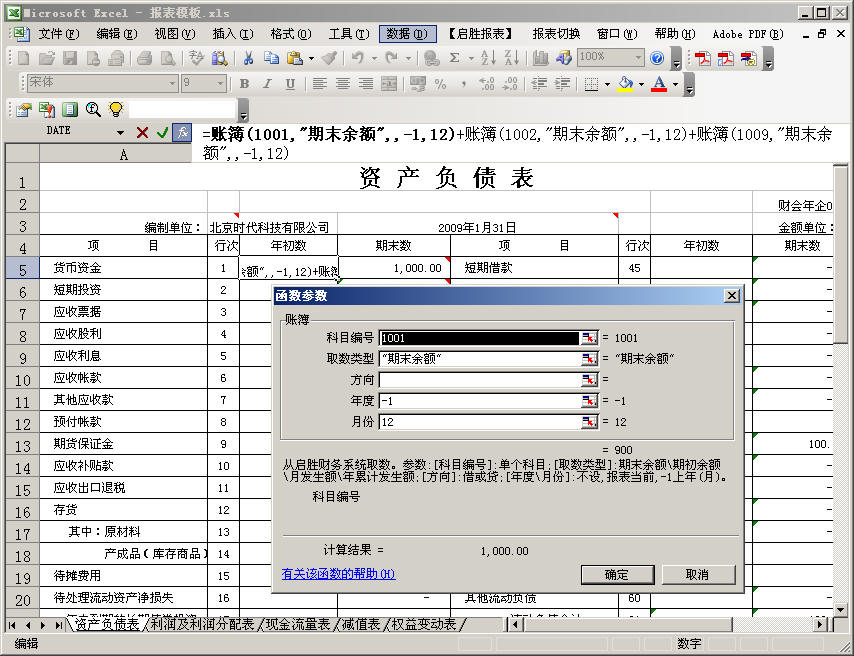854x656 pixels.
Task: Click range selector icon beside 月份 field
Action: pos(588,422)
